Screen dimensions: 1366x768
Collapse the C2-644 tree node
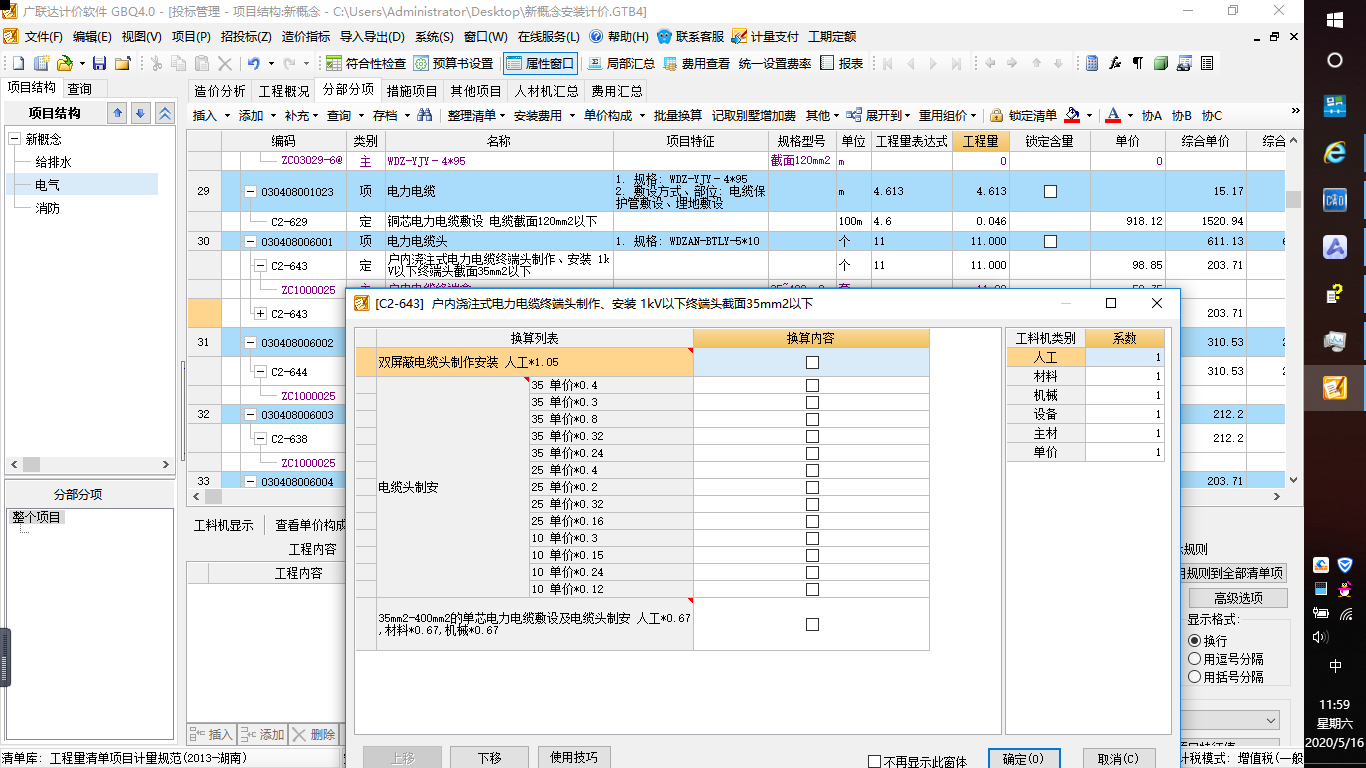point(260,372)
